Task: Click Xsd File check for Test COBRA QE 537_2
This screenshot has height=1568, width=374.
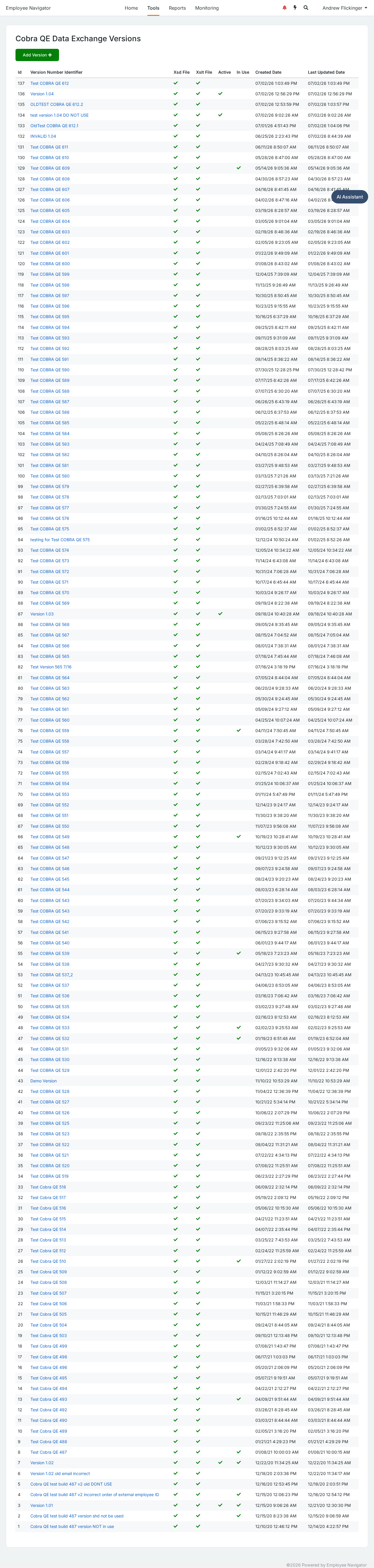Action: [176, 974]
